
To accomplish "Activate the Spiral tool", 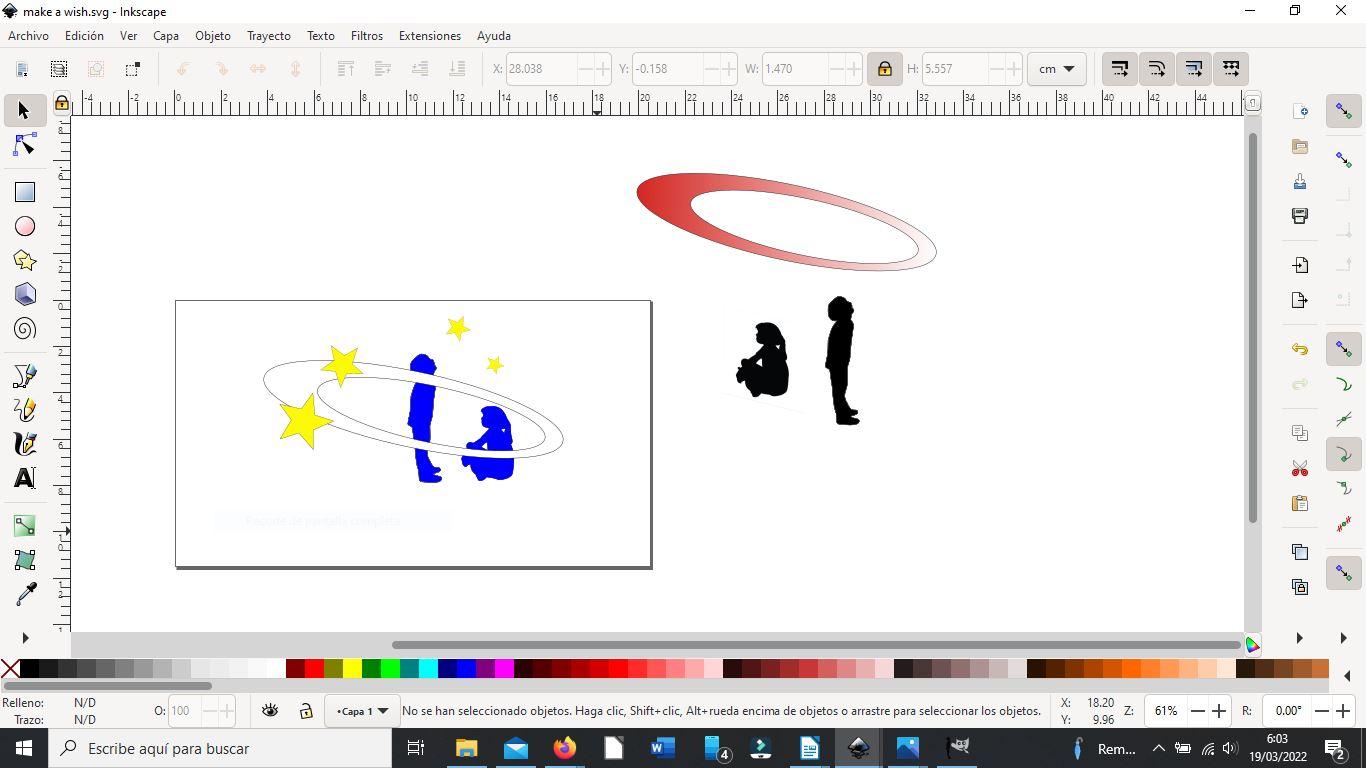I will (24, 329).
